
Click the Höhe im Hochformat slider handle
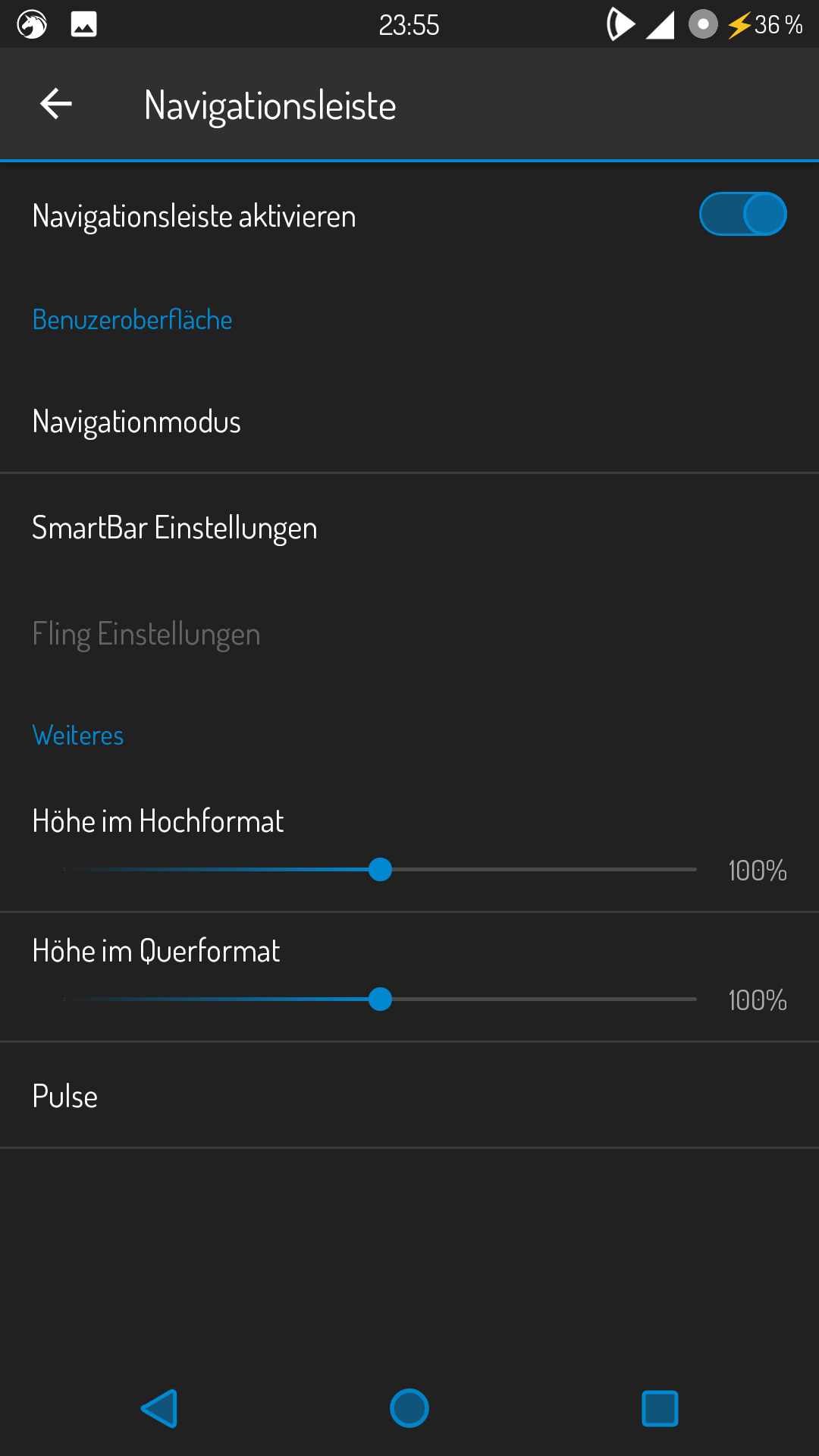pyautogui.click(x=380, y=870)
